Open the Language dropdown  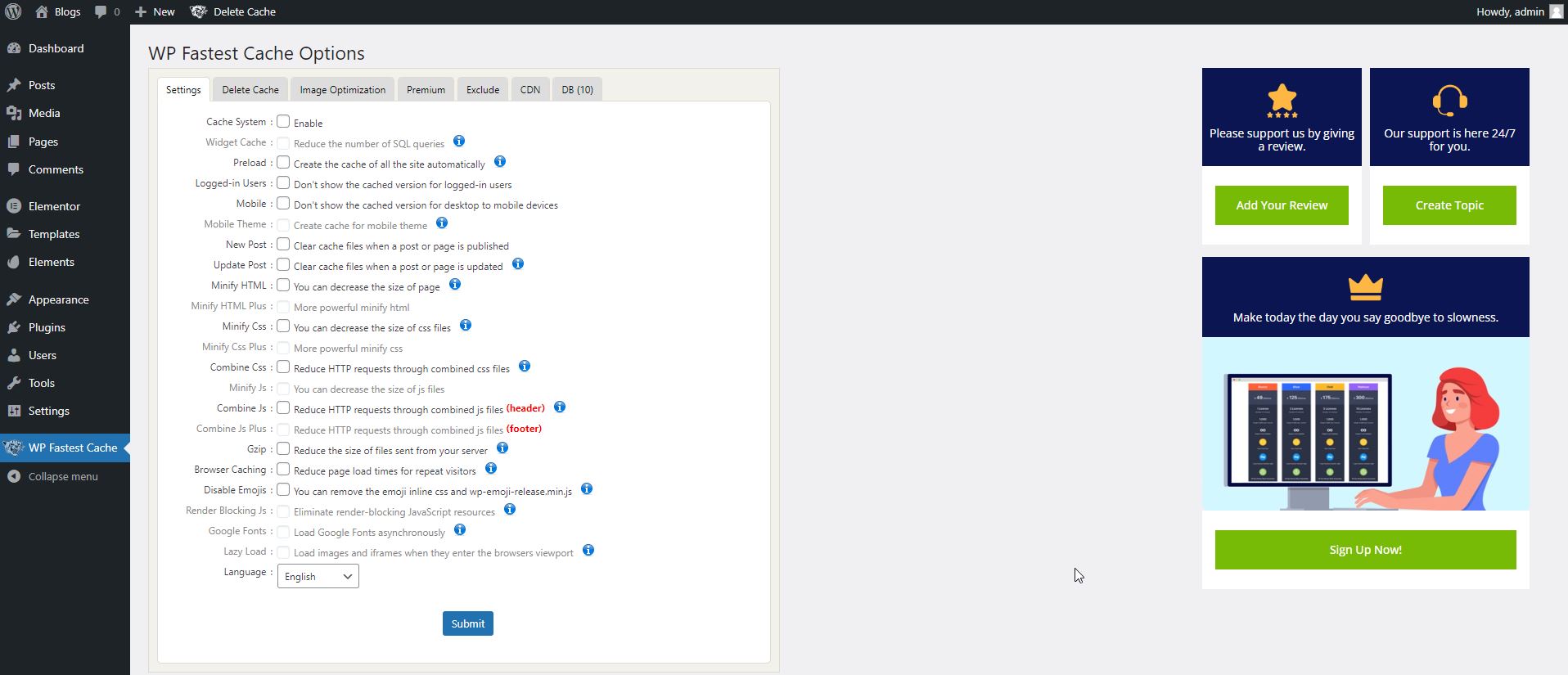coord(318,576)
